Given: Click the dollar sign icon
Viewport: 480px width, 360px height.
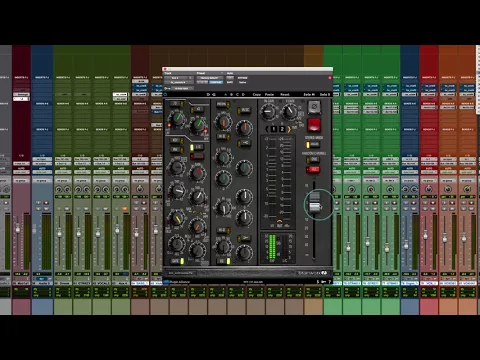Looking at the screenshot, I should pos(318,282).
